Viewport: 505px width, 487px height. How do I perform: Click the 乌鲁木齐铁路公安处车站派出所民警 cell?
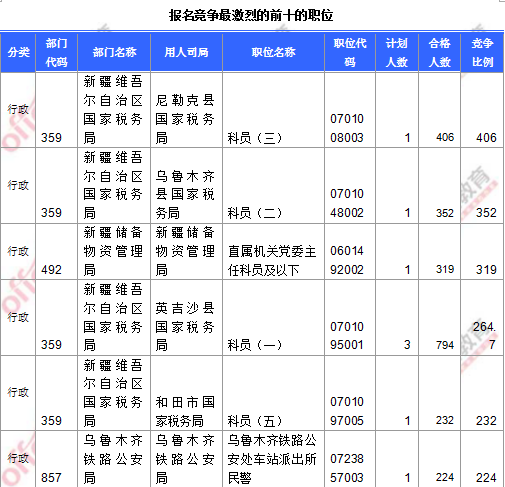(273, 459)
